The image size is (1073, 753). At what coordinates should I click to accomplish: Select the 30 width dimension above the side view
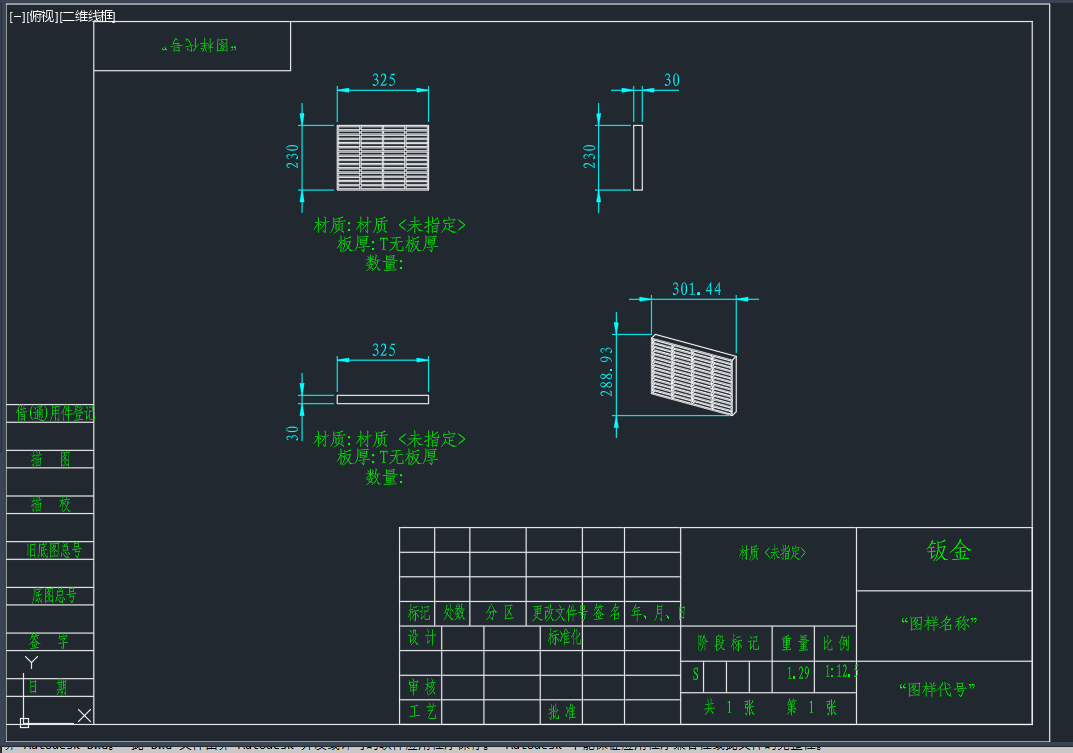coord(672,80)
